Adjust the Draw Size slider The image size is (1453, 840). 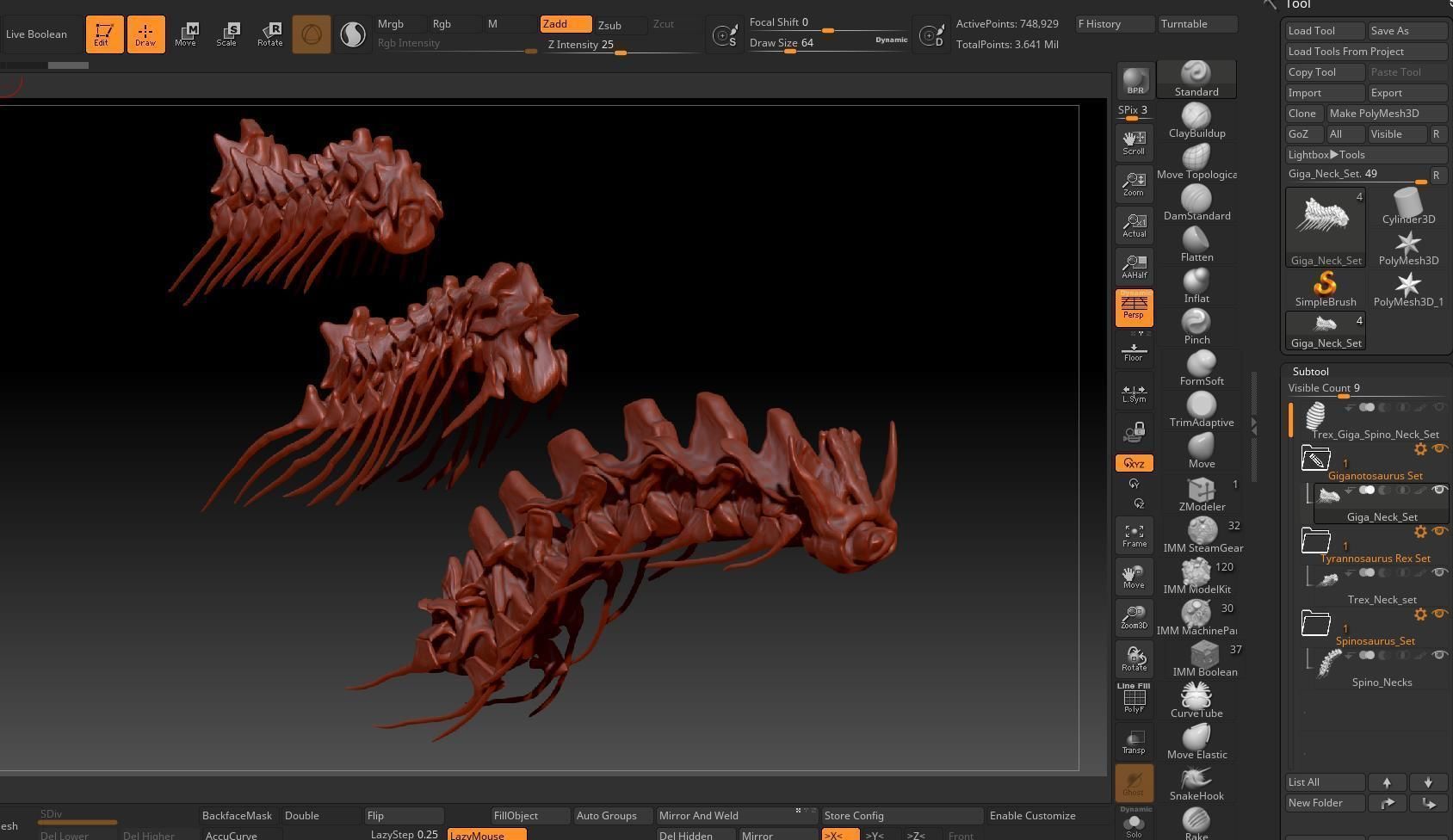tap(828, 43)
